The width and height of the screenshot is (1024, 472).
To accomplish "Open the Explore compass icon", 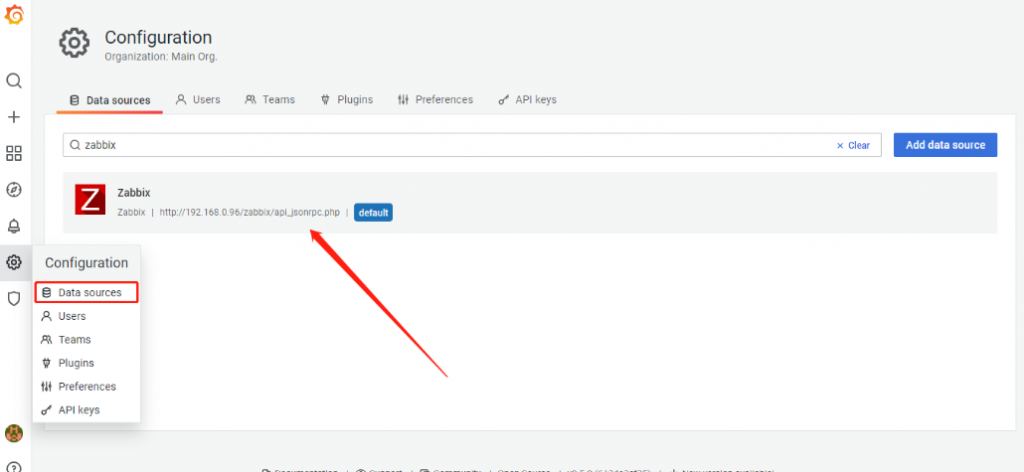I will (x=14, y=190).
